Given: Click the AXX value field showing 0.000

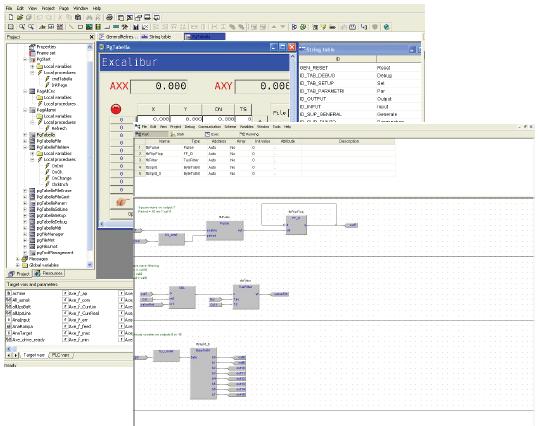Looking at the screenshot, I should [x=159, y=86].
